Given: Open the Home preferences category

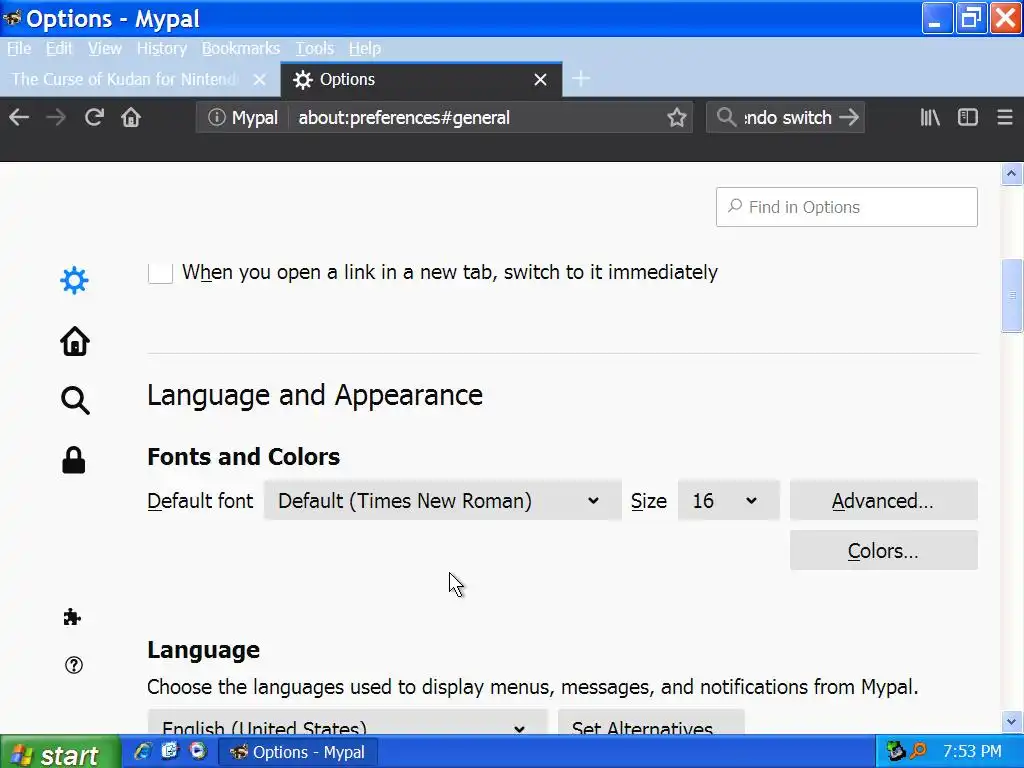Looking at the screenshot, I should 74,340.
